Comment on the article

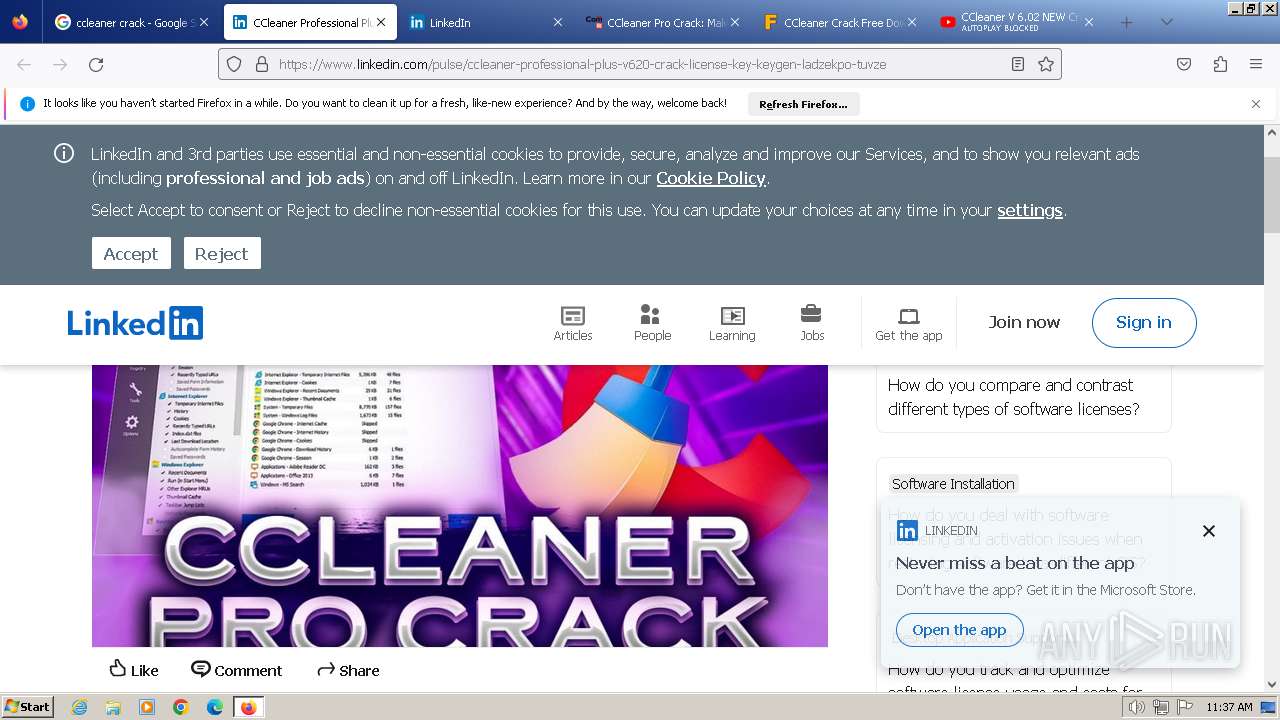click(237, 670)
